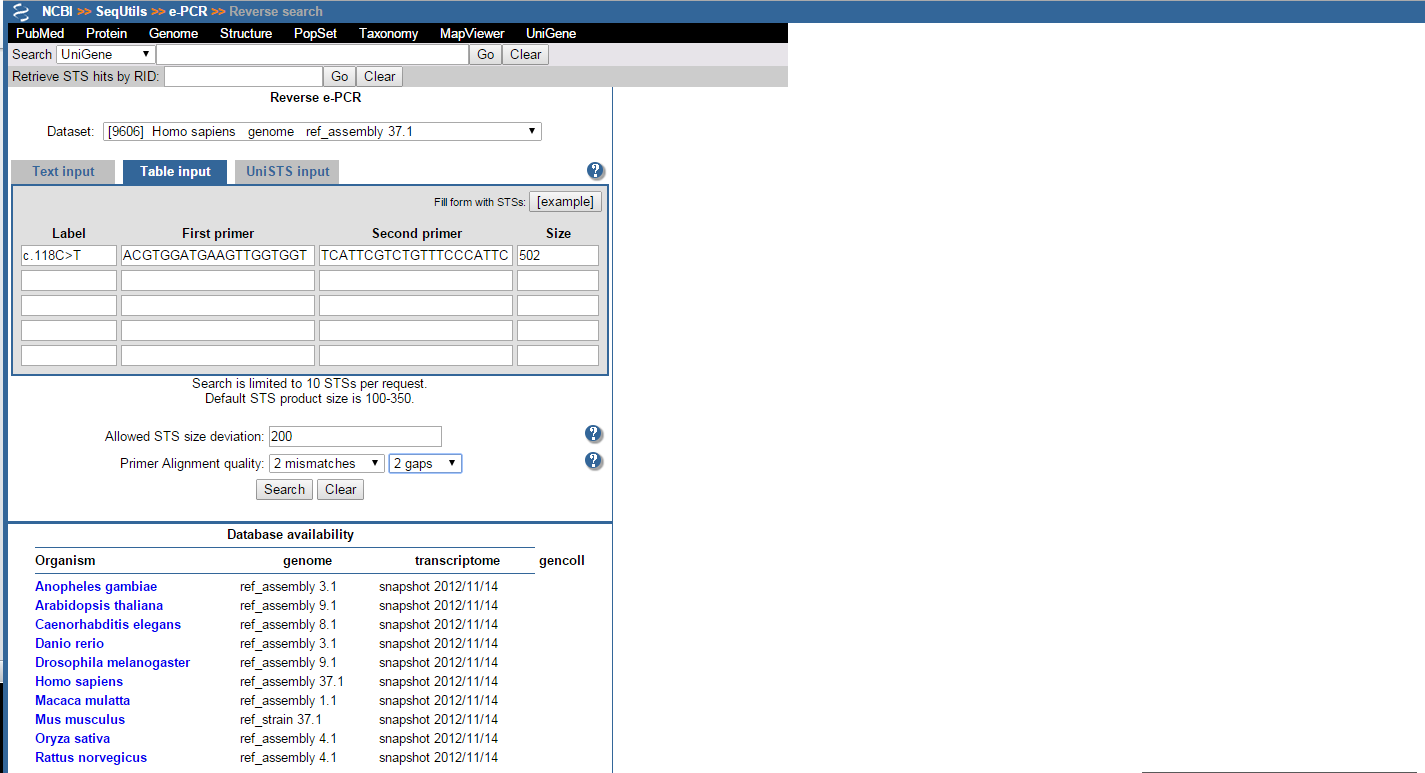Open MapViewer from the menu bar
The image size is (1425, 773).
click(472, 33)
